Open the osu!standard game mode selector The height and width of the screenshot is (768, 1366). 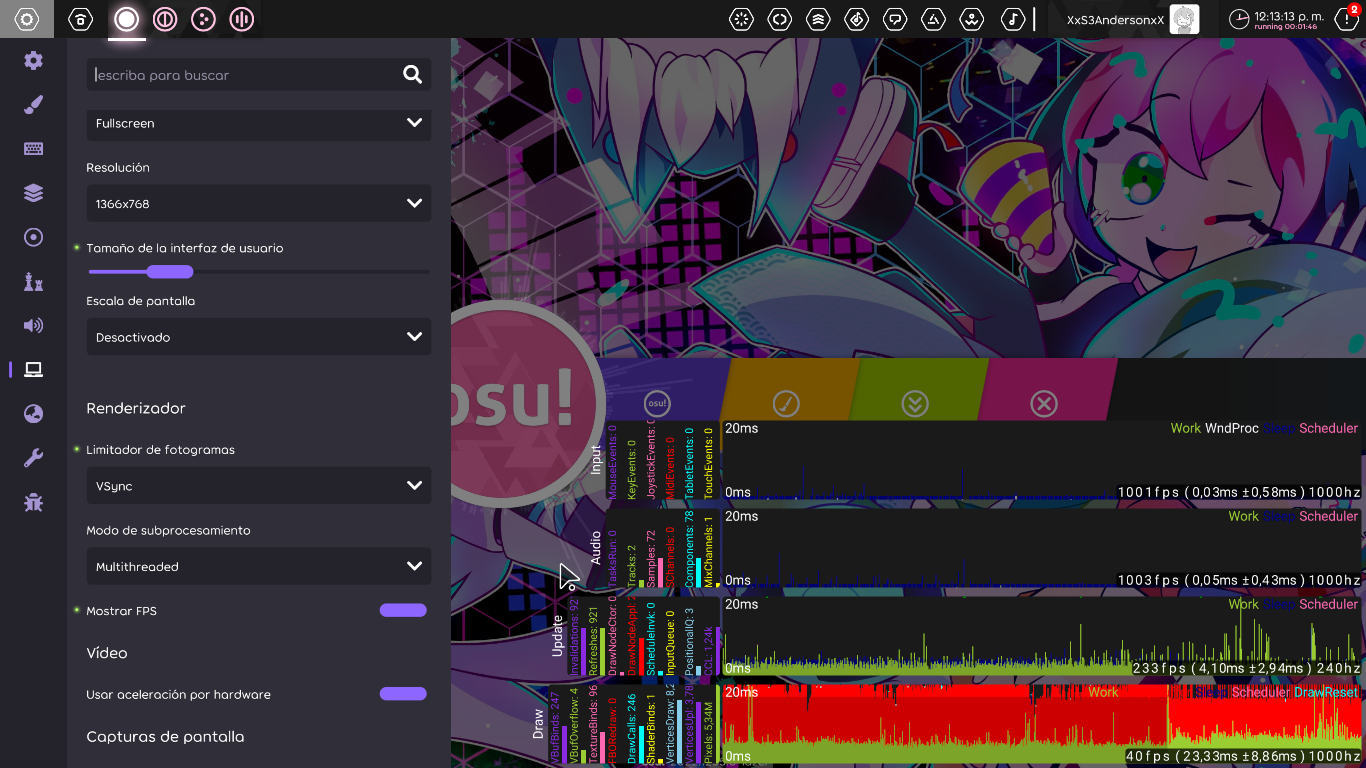(127, 18)
